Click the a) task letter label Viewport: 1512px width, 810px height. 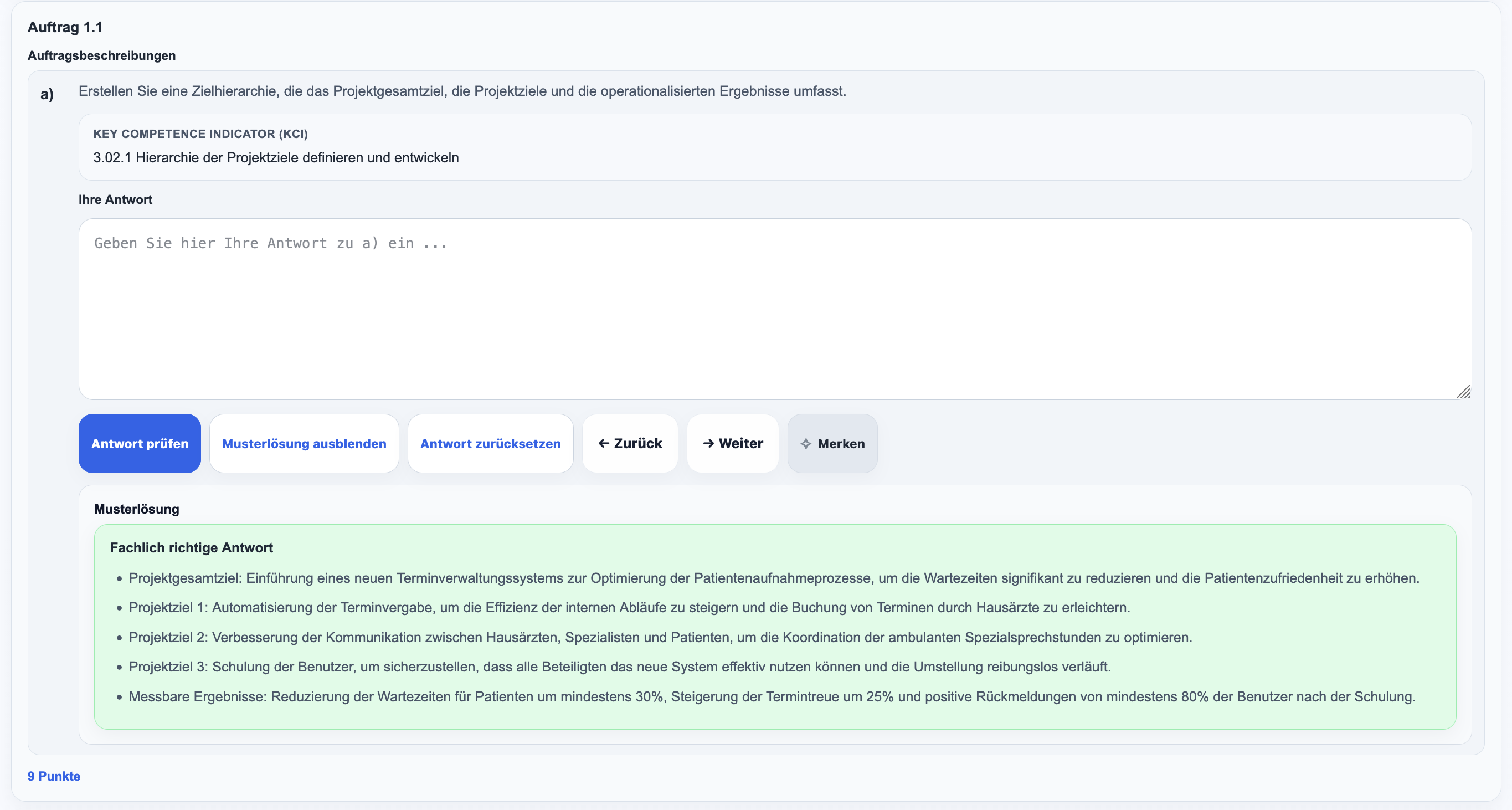pyautogui.click(x=47, y=94)
